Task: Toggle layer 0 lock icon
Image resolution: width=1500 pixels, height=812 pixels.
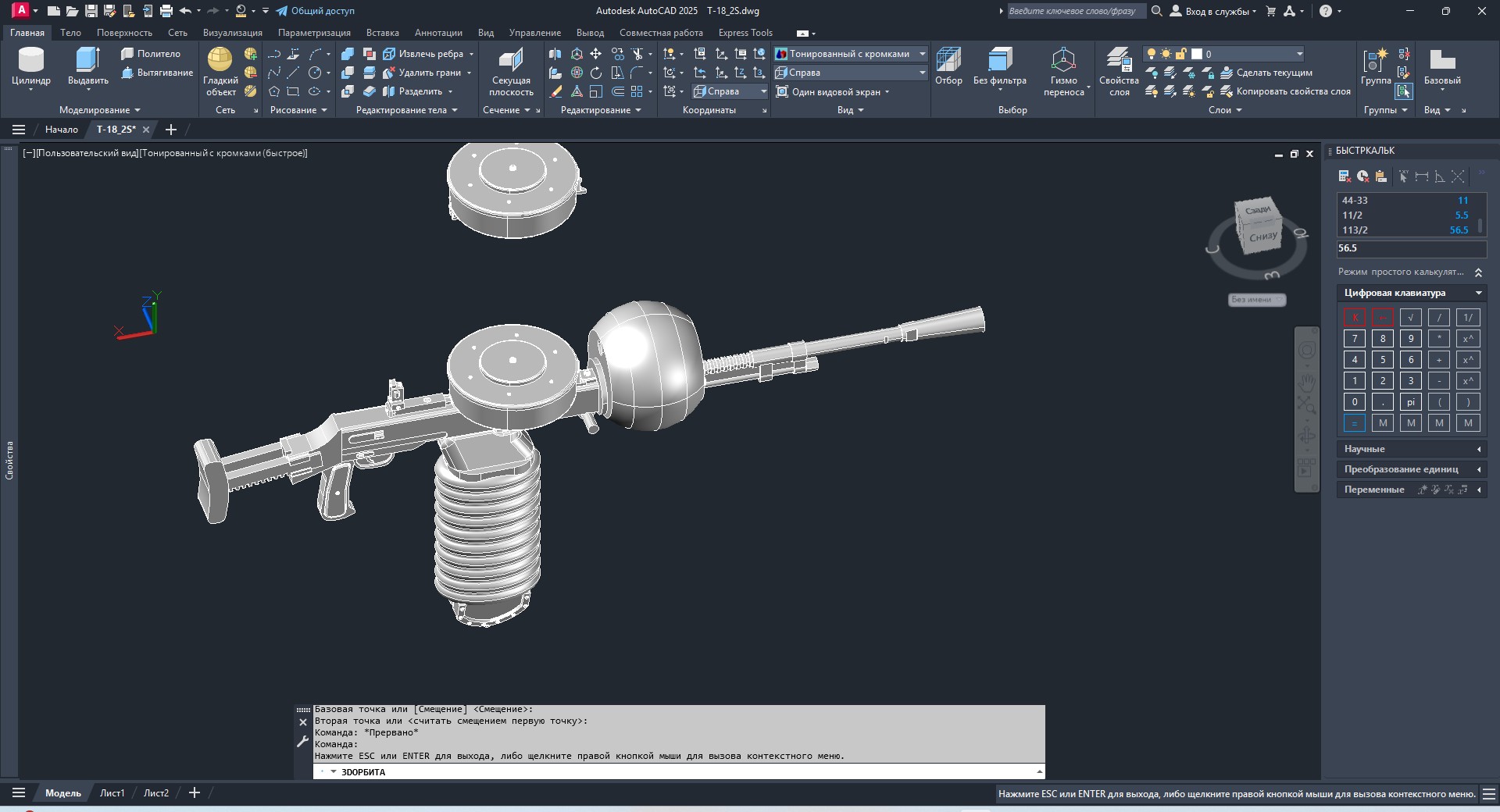Action: pos(1180,54)
